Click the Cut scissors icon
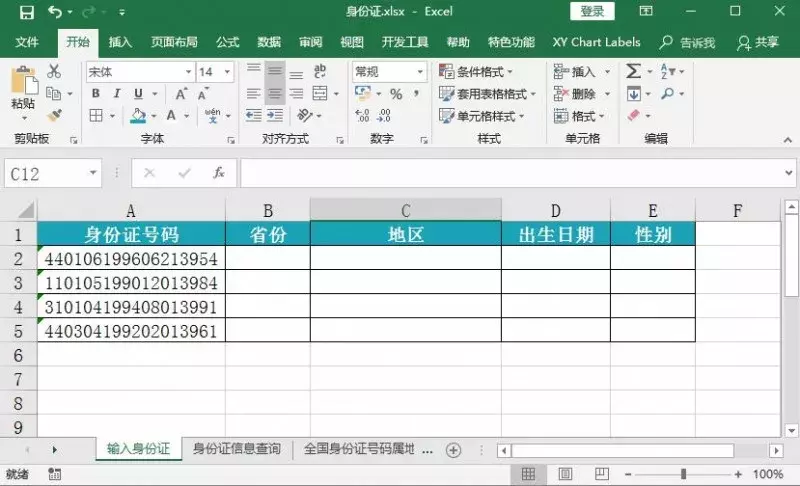Viewport: 800px width, 486px height. pyautogui.click(x=54, y=71)
